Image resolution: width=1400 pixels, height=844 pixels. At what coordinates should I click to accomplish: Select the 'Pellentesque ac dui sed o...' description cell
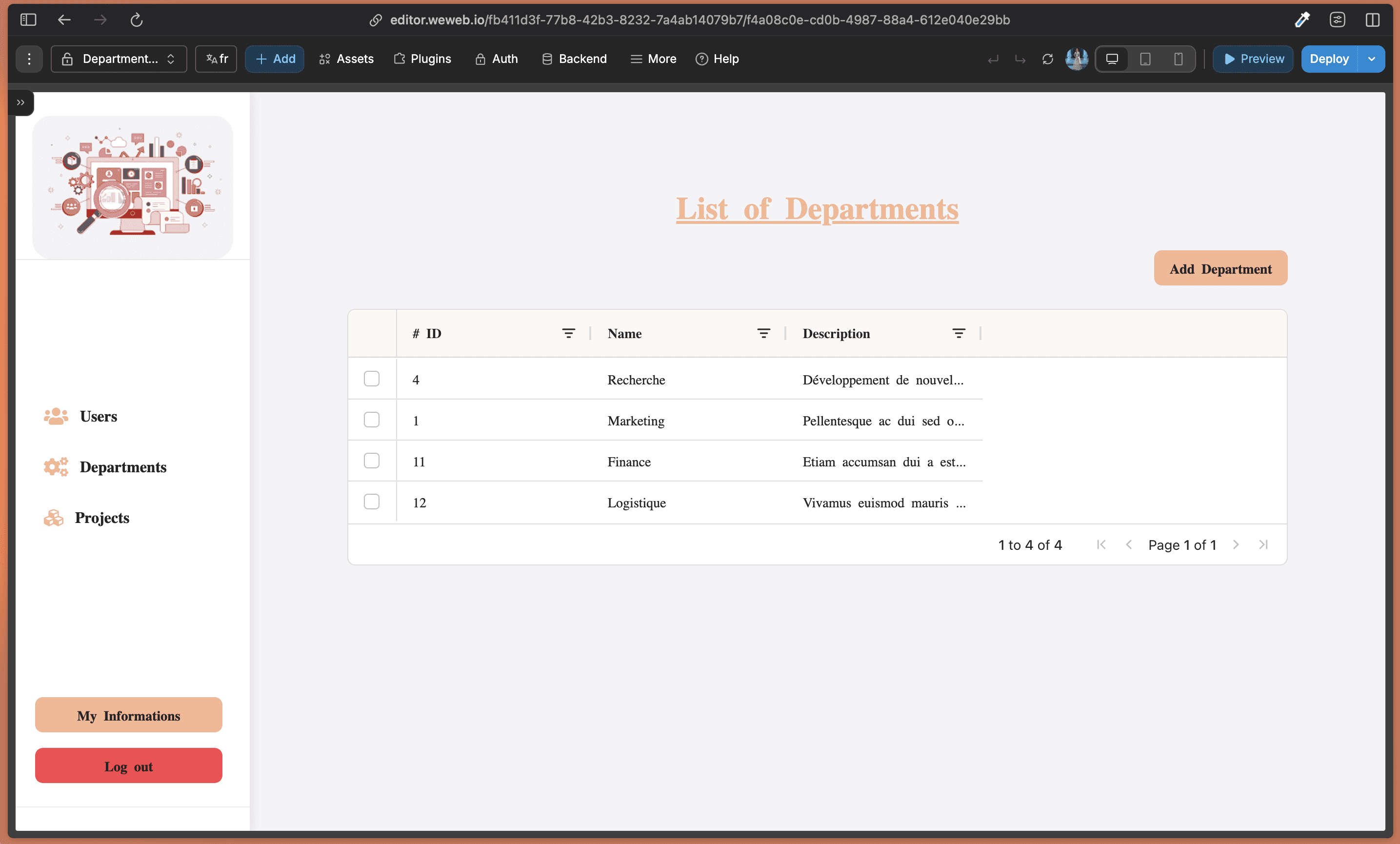point(883,421)
